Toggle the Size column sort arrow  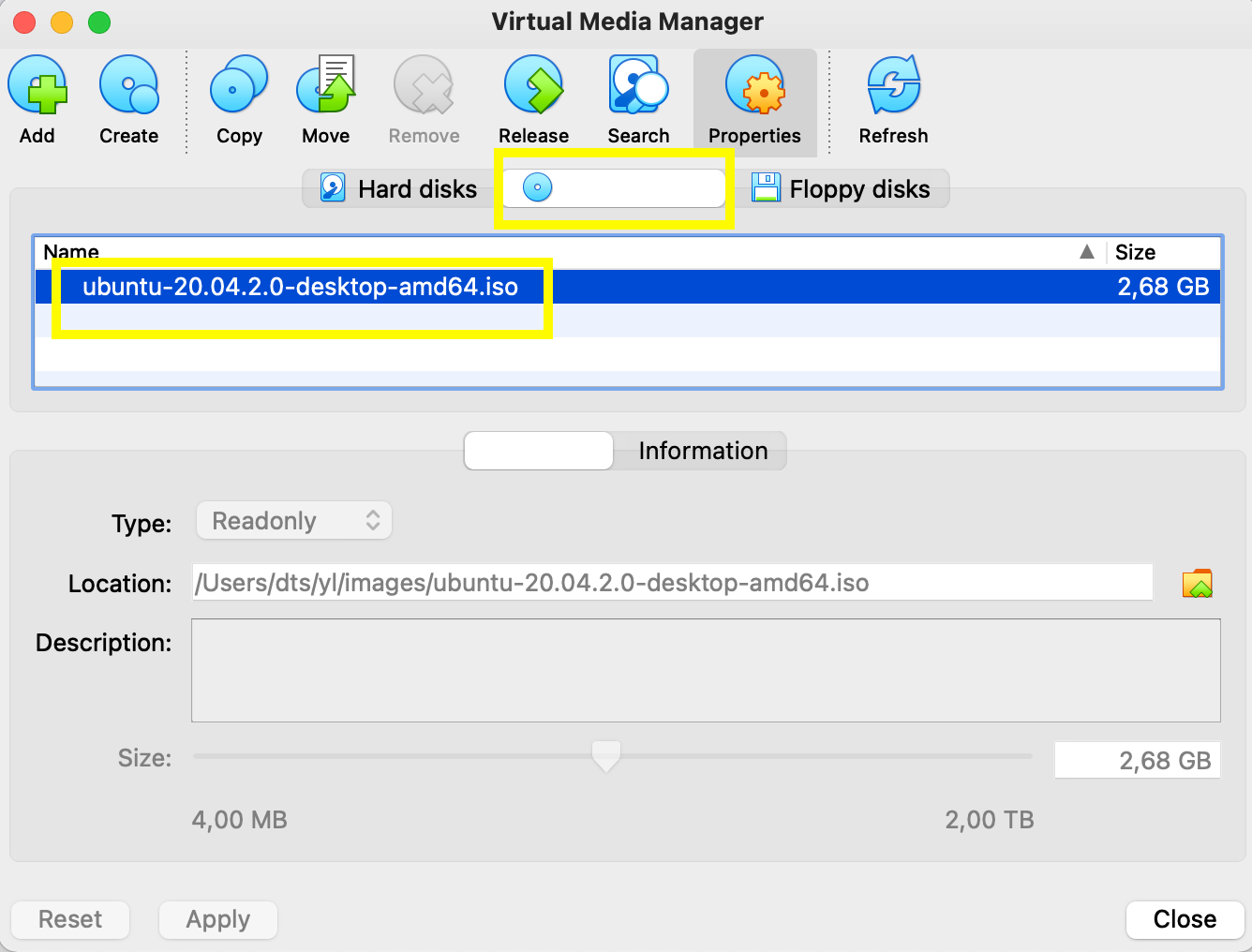pos(1086,251)
